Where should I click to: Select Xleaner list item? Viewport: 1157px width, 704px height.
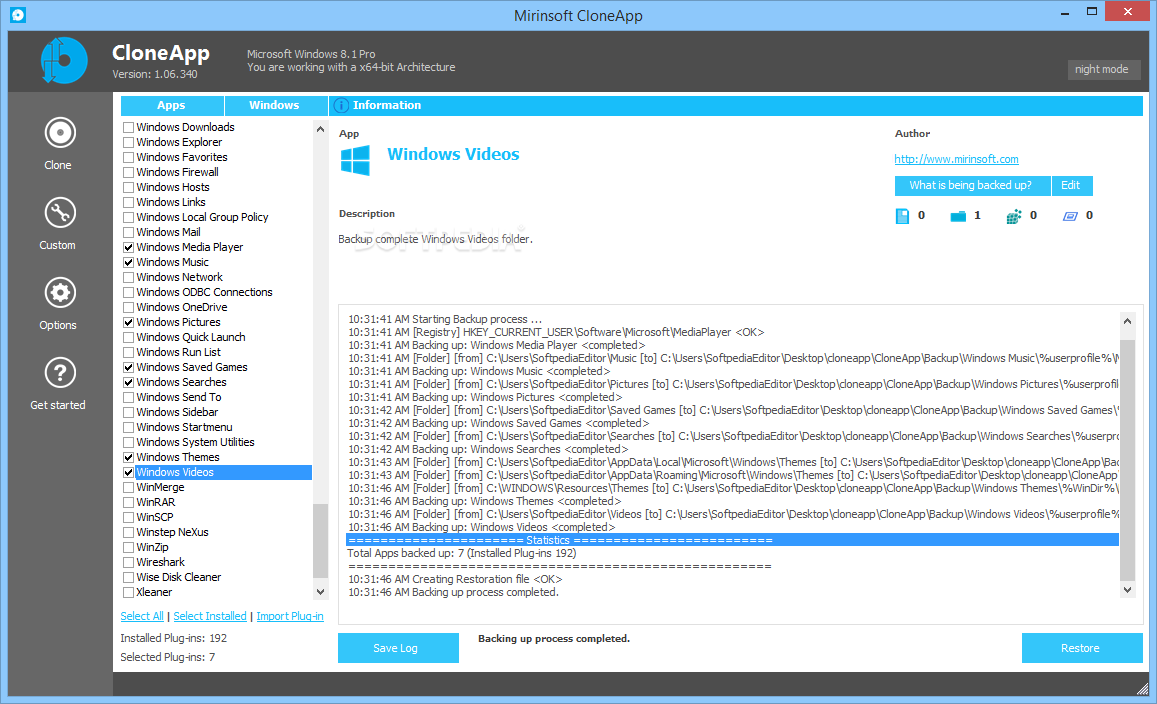coord(154,593)
